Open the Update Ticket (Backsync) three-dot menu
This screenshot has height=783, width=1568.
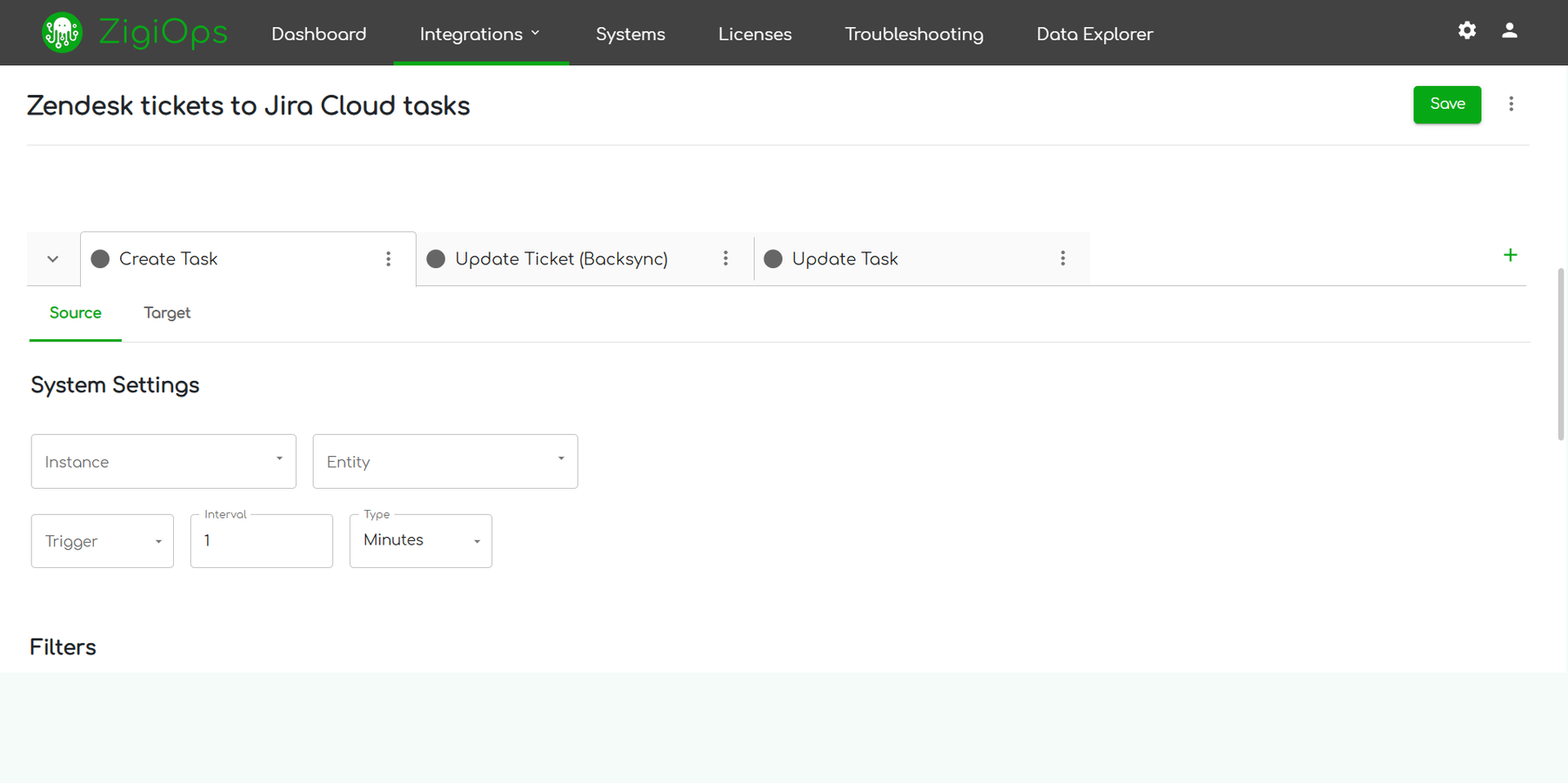coord(725,258)
